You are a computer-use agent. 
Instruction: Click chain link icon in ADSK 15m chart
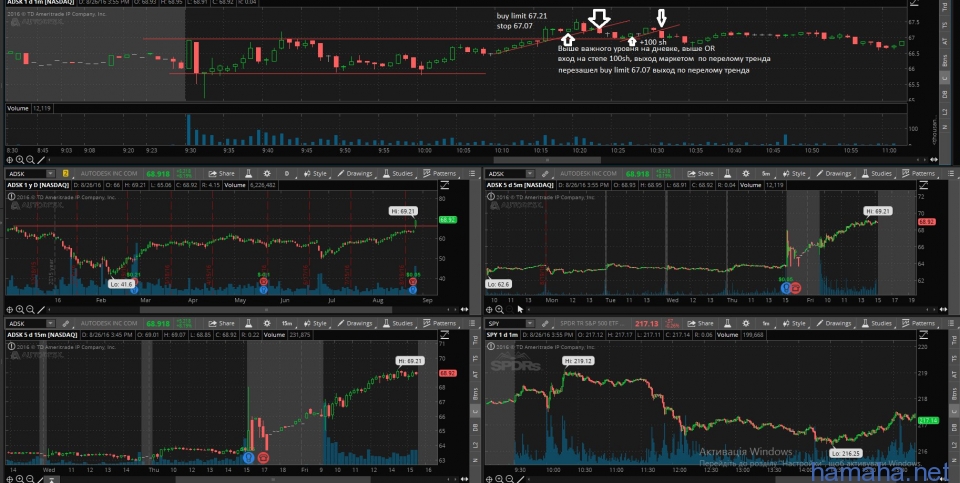pyautogui.click(x=66, y=323)
